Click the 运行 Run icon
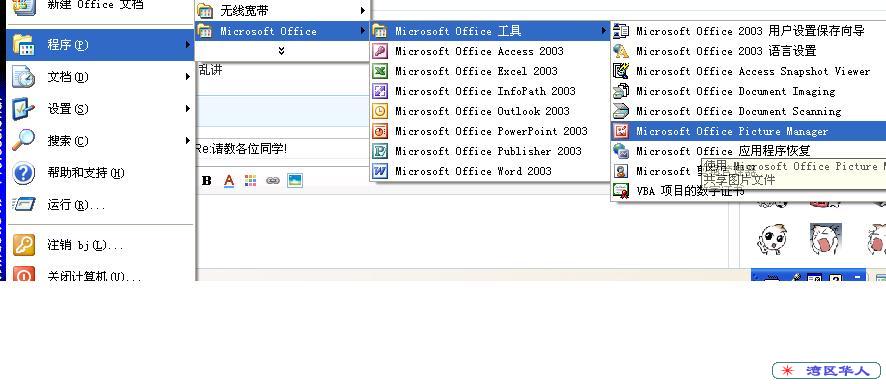Viewport: 886px width, 384px height. pos(24,204)
